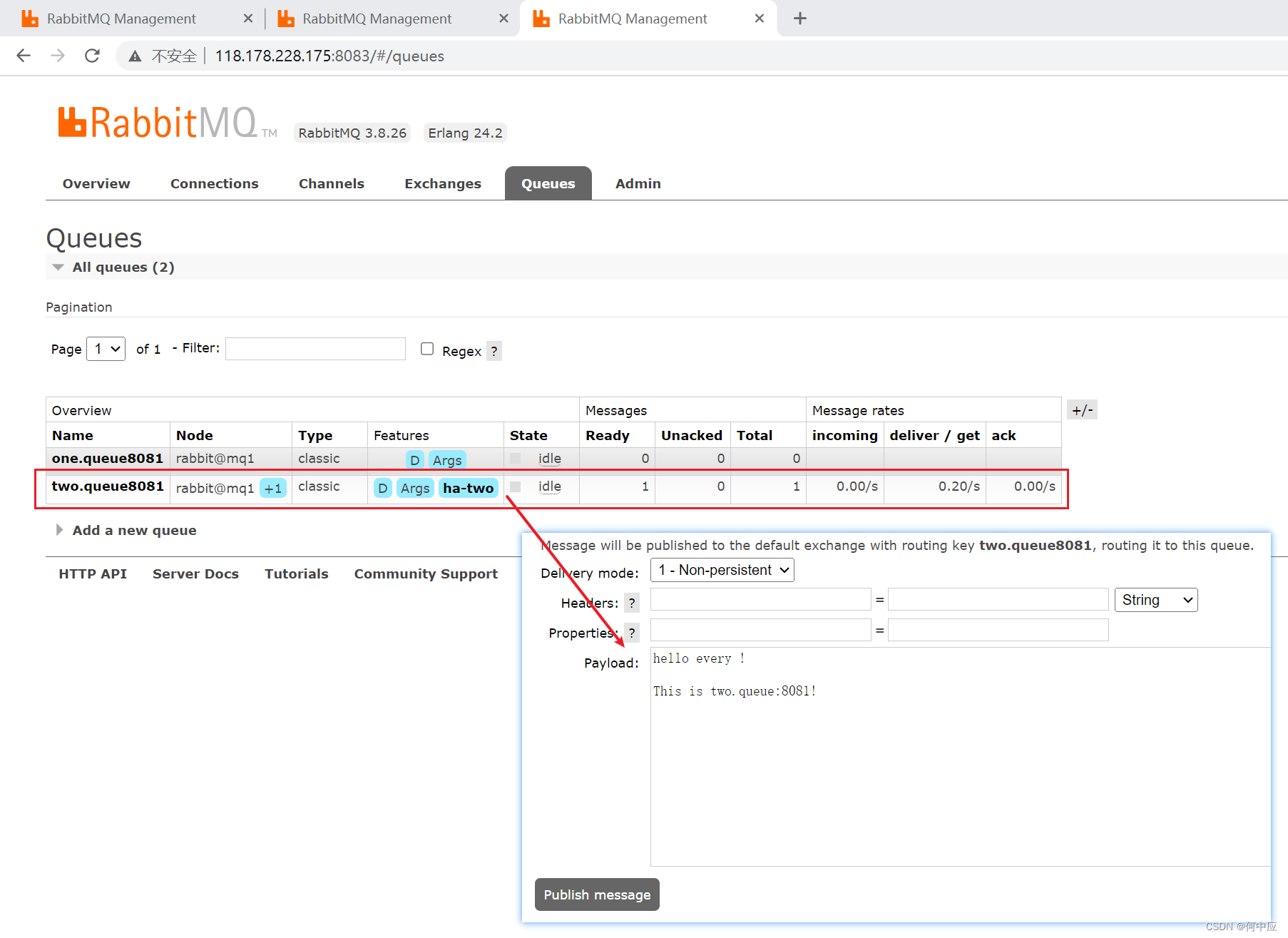
Task: Close the second RabbitMQ Management tab
Action: (x=504, y=19)
